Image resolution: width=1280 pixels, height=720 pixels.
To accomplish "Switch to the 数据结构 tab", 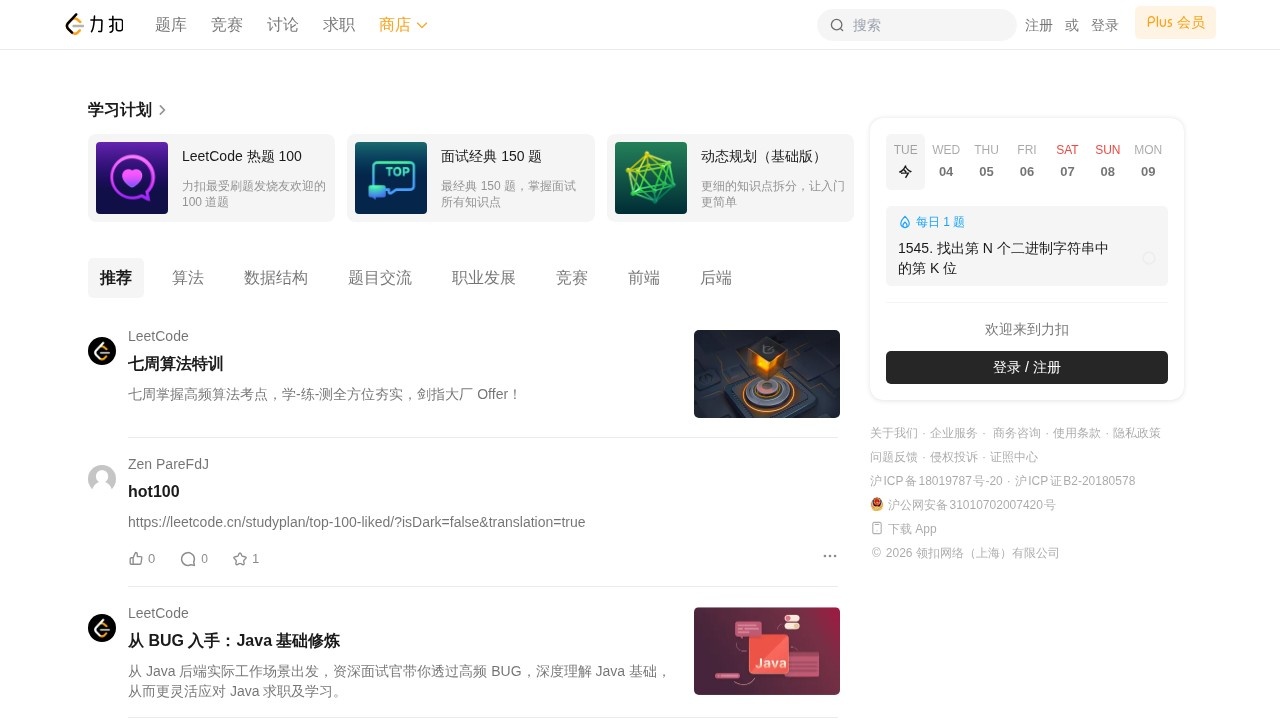I will [x=276, y=278].
